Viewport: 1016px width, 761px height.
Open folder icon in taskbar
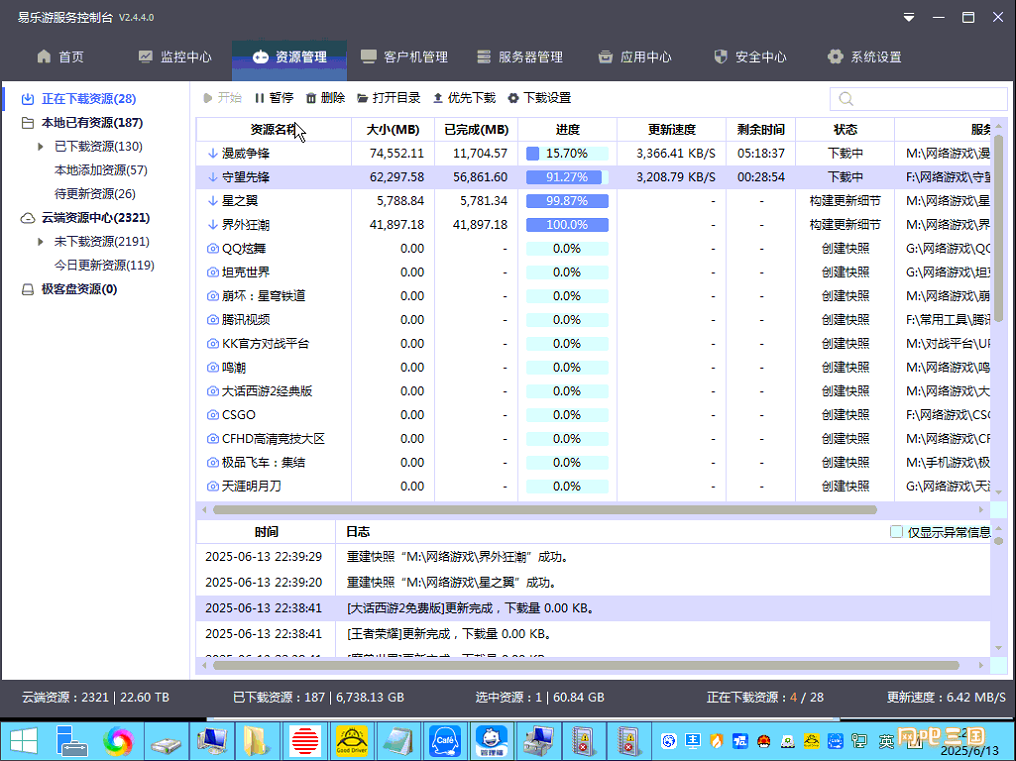tap(257, 741)
